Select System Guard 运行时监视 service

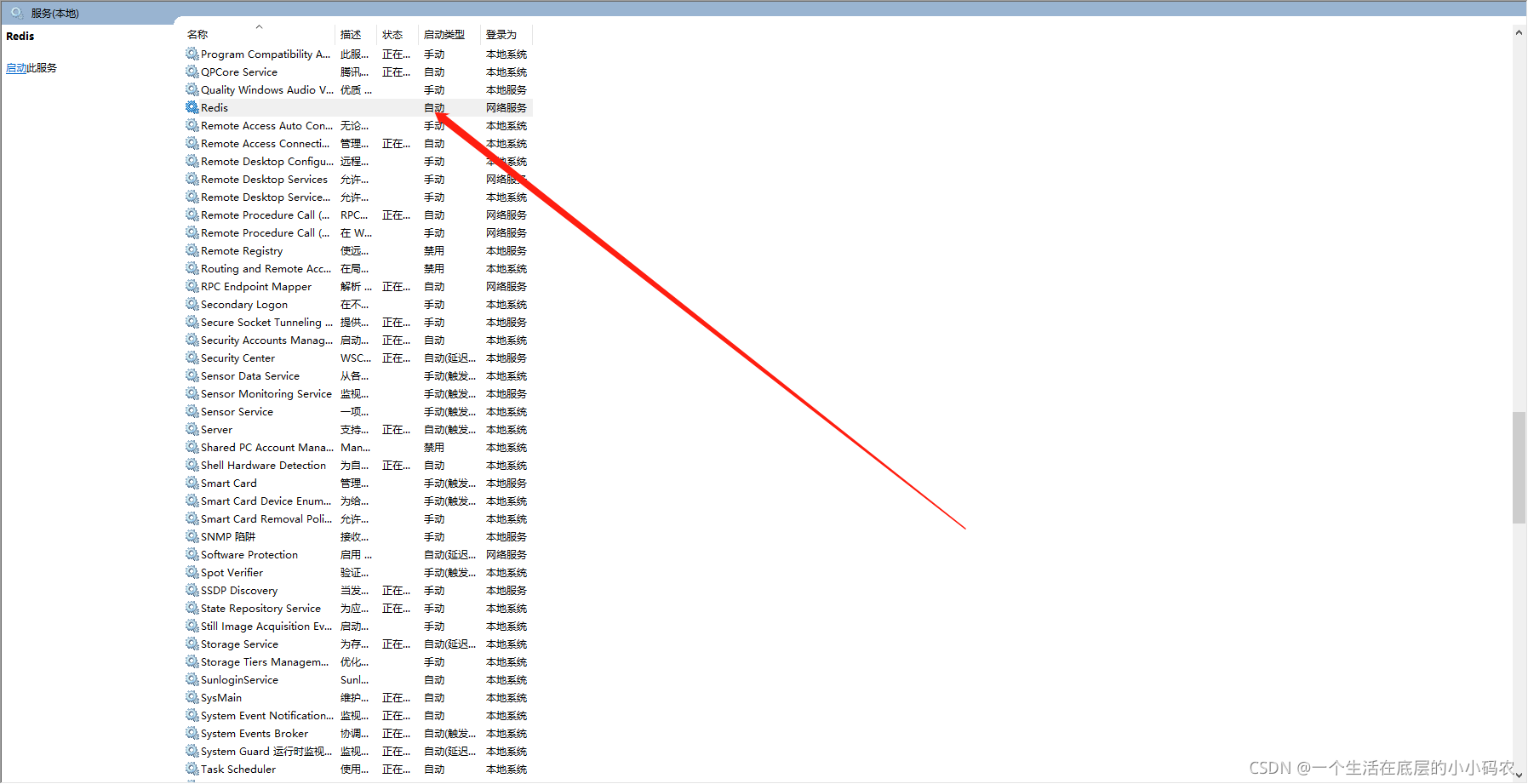tap(358, 751)
